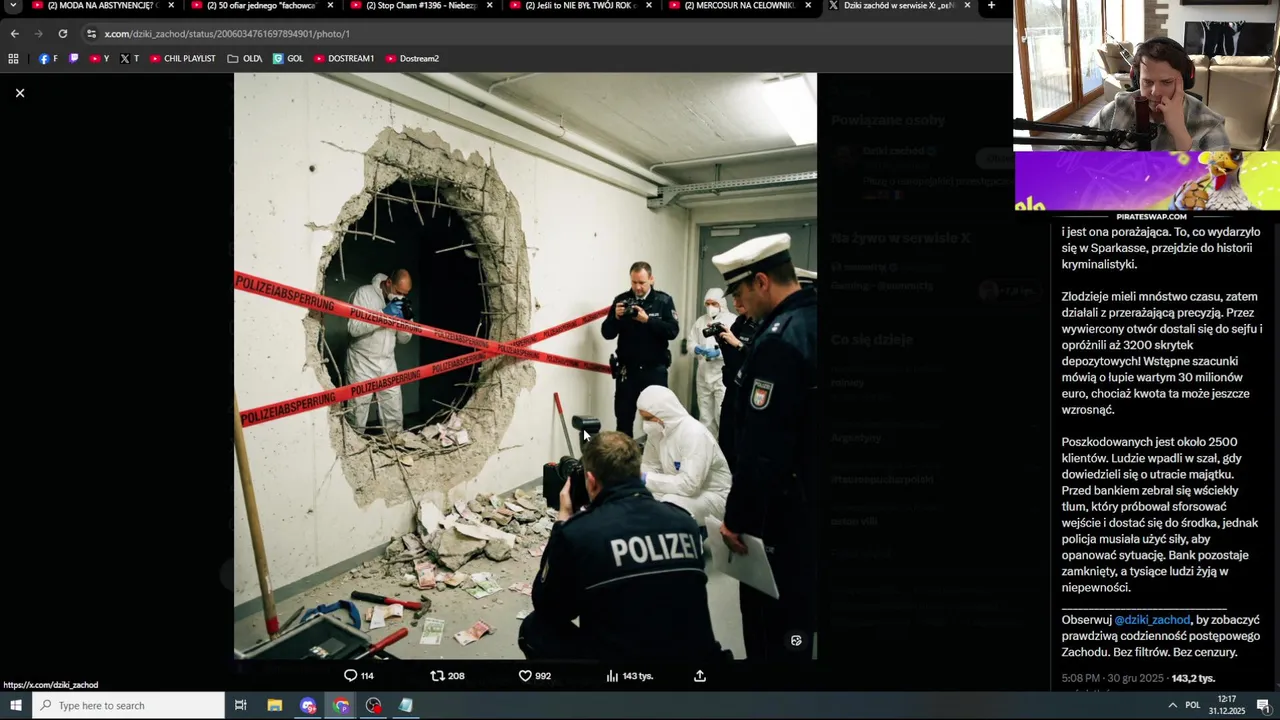
Task: Select the 'Dziki zachód w serwisie X' tab
Action: tap(899, 6)
